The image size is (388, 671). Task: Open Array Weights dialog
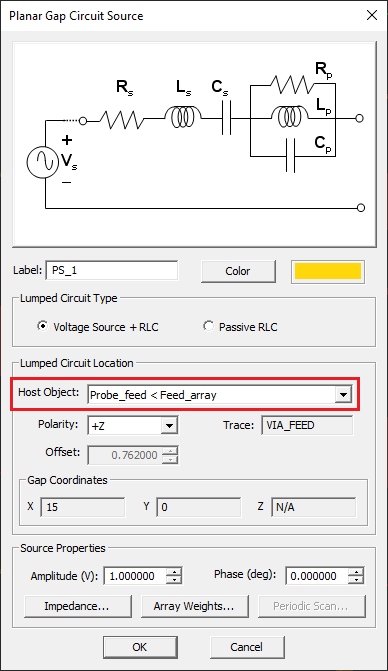click(x=195, y=606)
